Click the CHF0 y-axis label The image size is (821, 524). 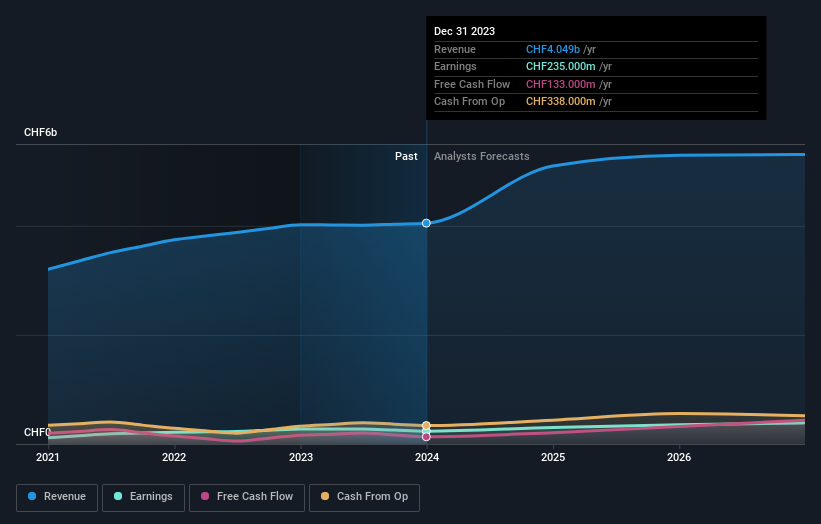coord(37,432)
